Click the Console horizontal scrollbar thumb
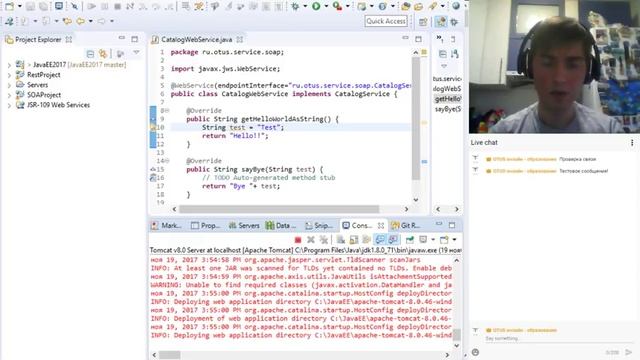Screen dimensions: 640x360 pos(169,355)
